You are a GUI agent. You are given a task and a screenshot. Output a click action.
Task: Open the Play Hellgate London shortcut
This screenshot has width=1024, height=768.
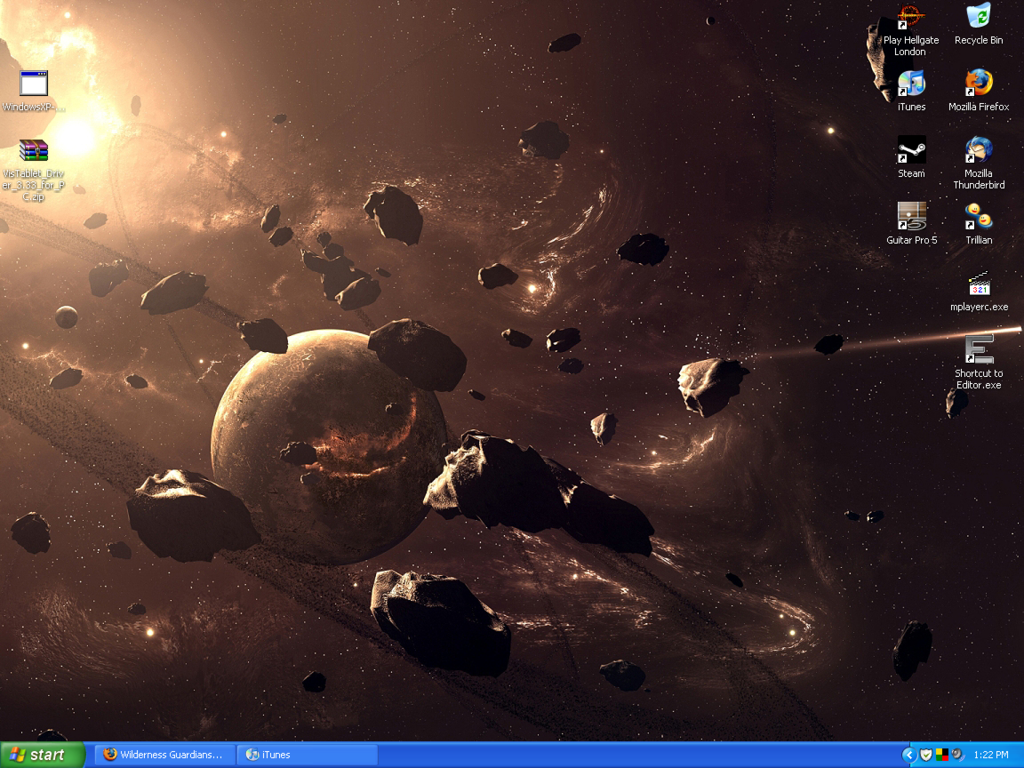[910, 31]
